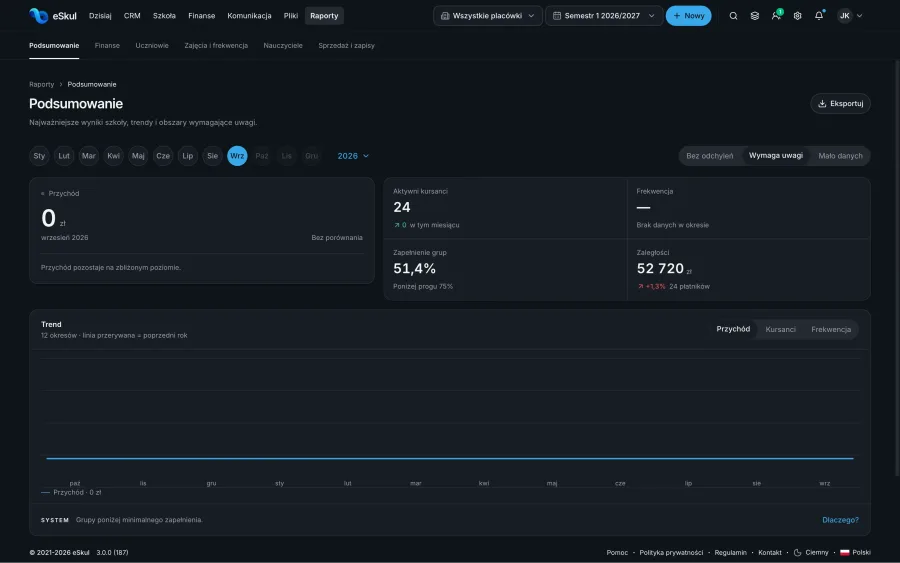Image resolution: width=900 pixels, height=563 pixels.
Task: Switch to Finanse report tab
Action: 107,46
